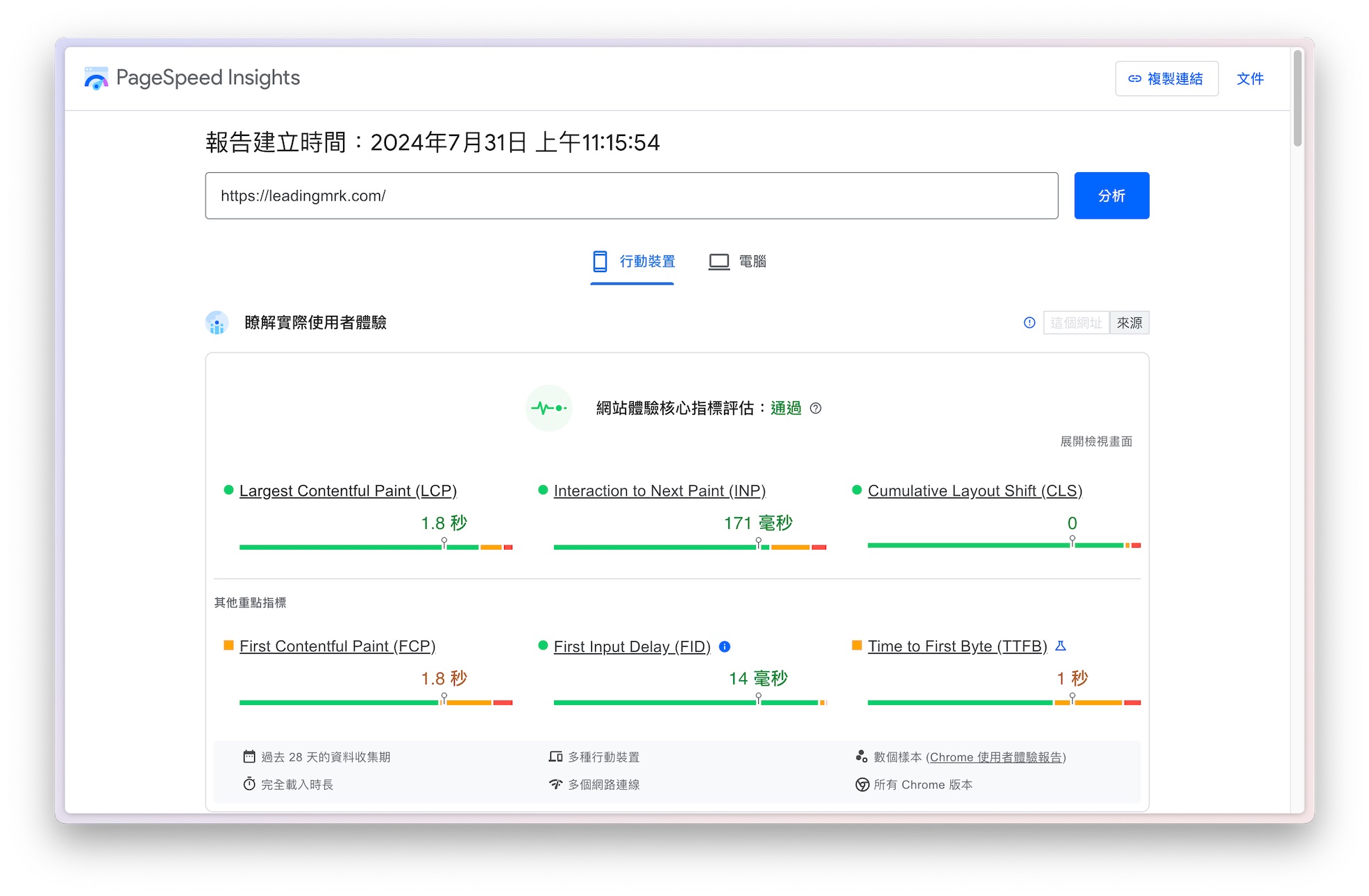Click the green status dot beside FID

543,645
